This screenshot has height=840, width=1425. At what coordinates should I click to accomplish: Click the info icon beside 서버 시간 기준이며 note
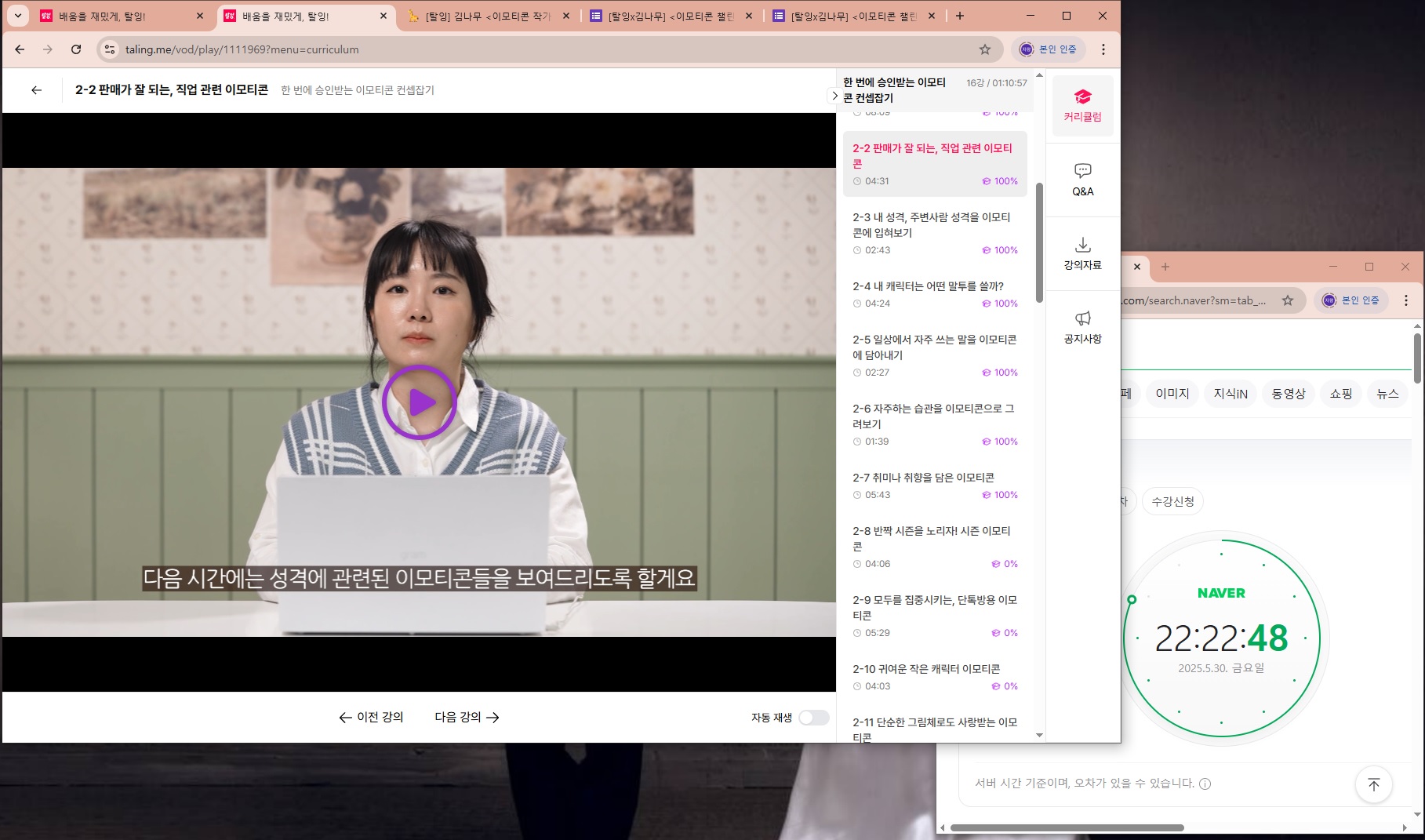[x=1205, y=784]
